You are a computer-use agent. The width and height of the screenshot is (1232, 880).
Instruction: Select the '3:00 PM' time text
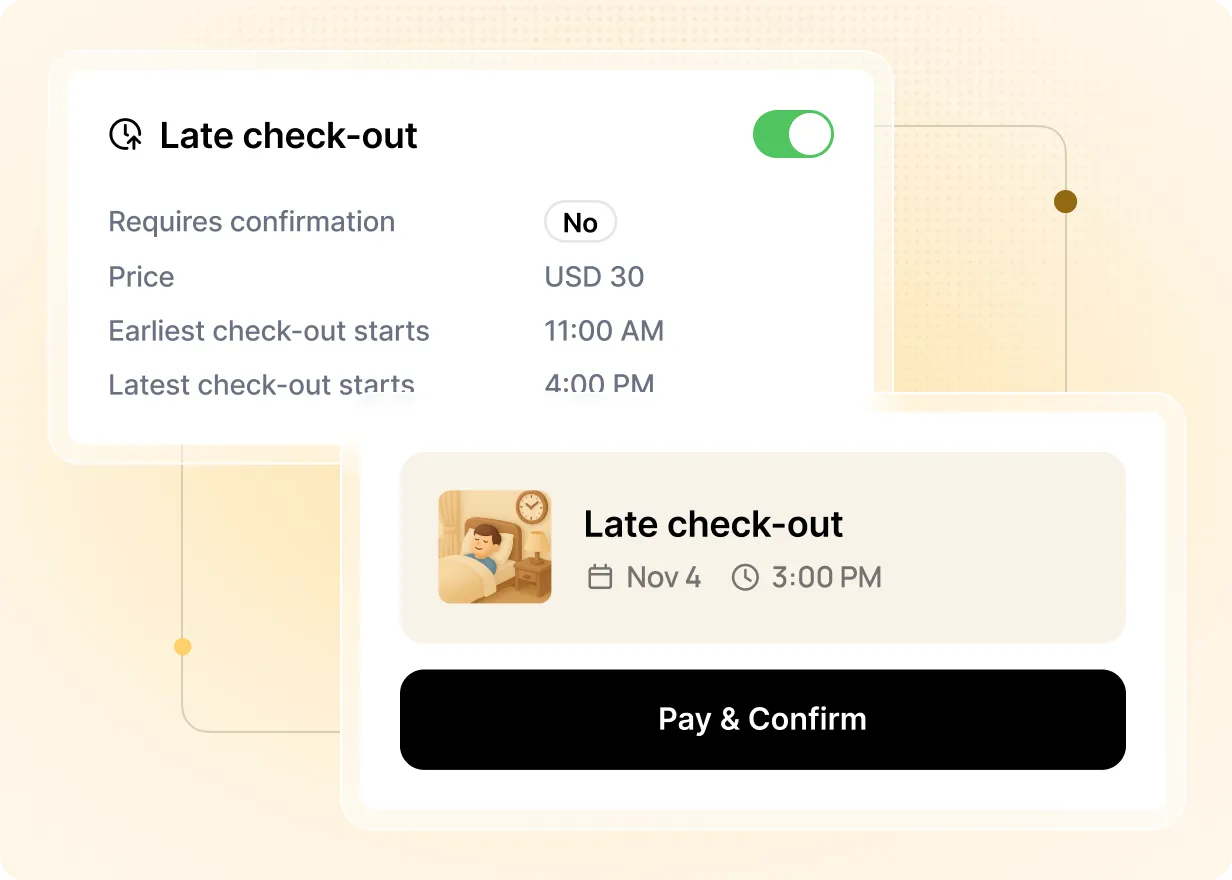(x=826, y=577)
